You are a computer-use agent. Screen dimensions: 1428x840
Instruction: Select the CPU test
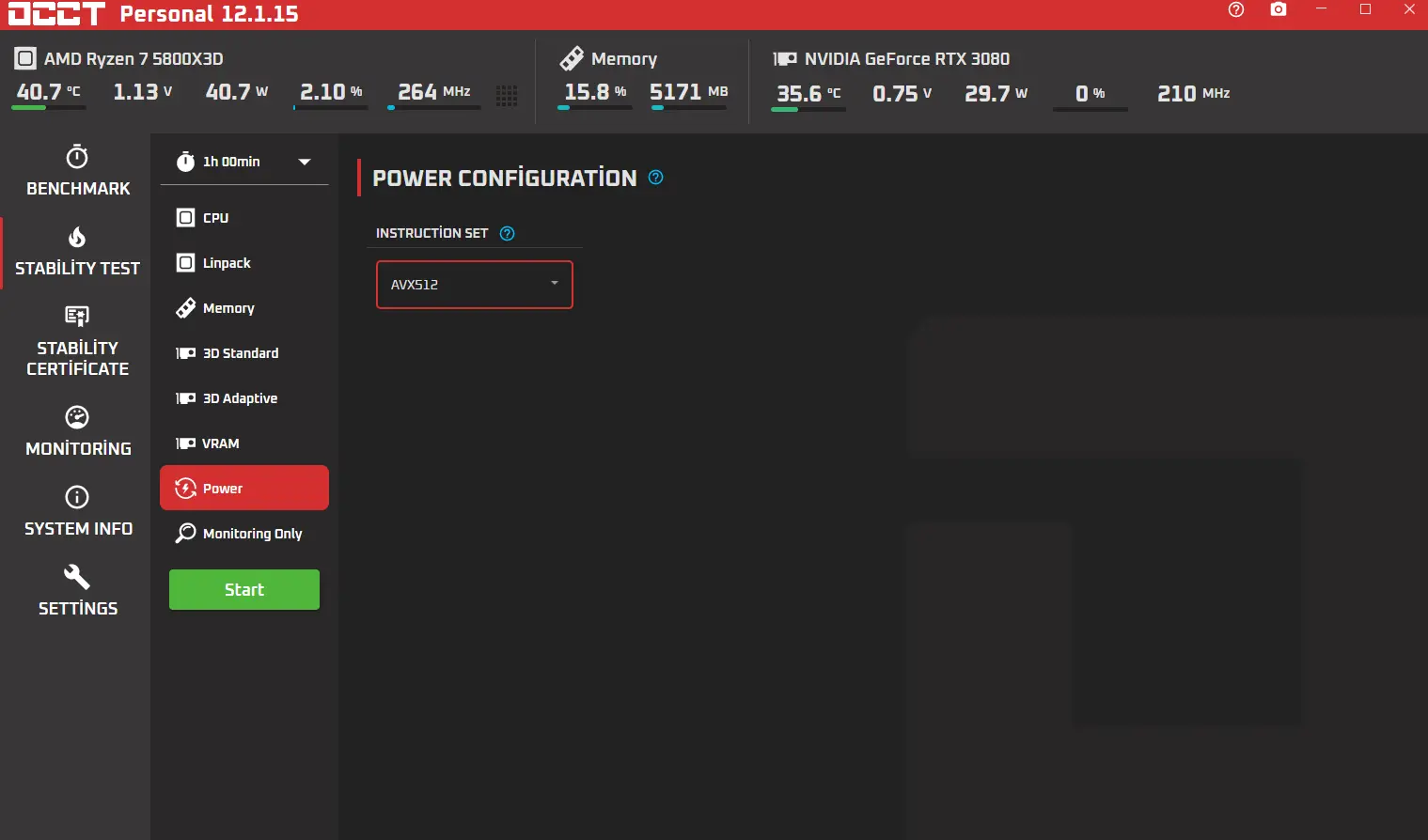pyautogui.click(x=244, y=218)
